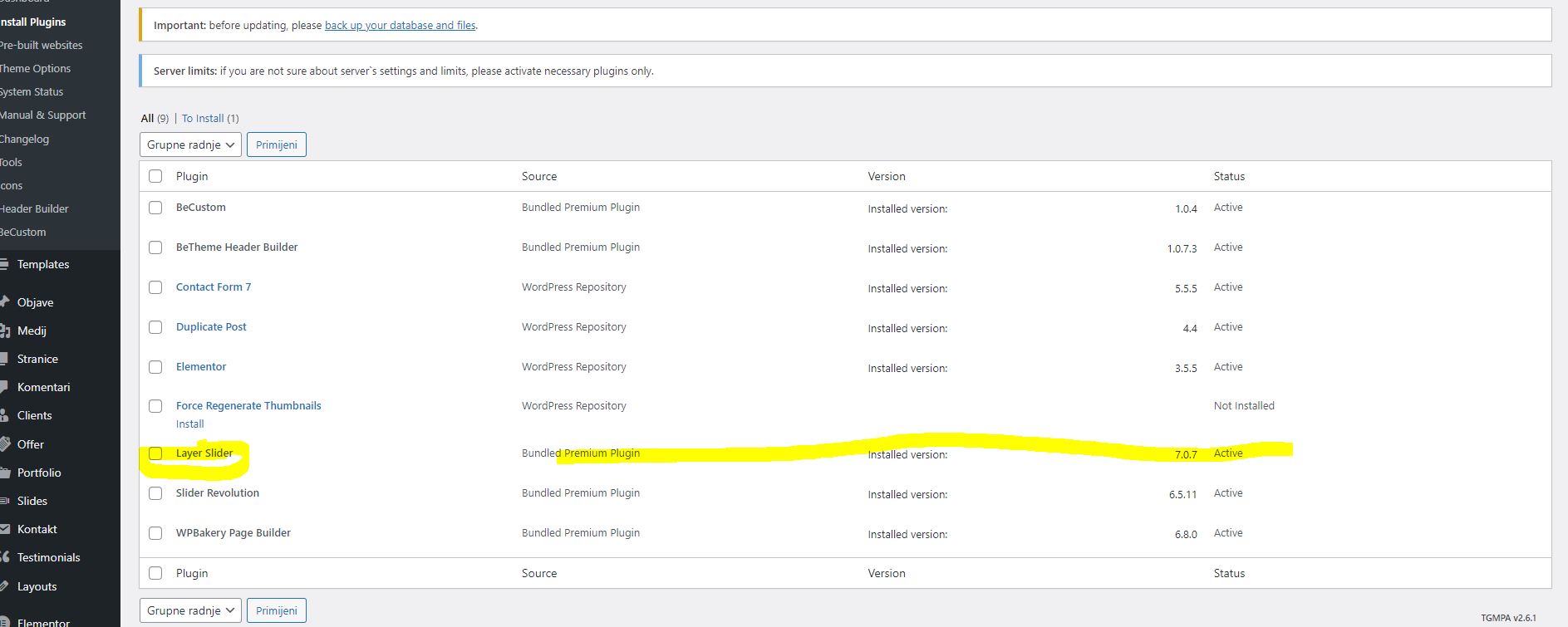Open the Tools submenu item
The image size is (1568, 627).
pos(12,162)
